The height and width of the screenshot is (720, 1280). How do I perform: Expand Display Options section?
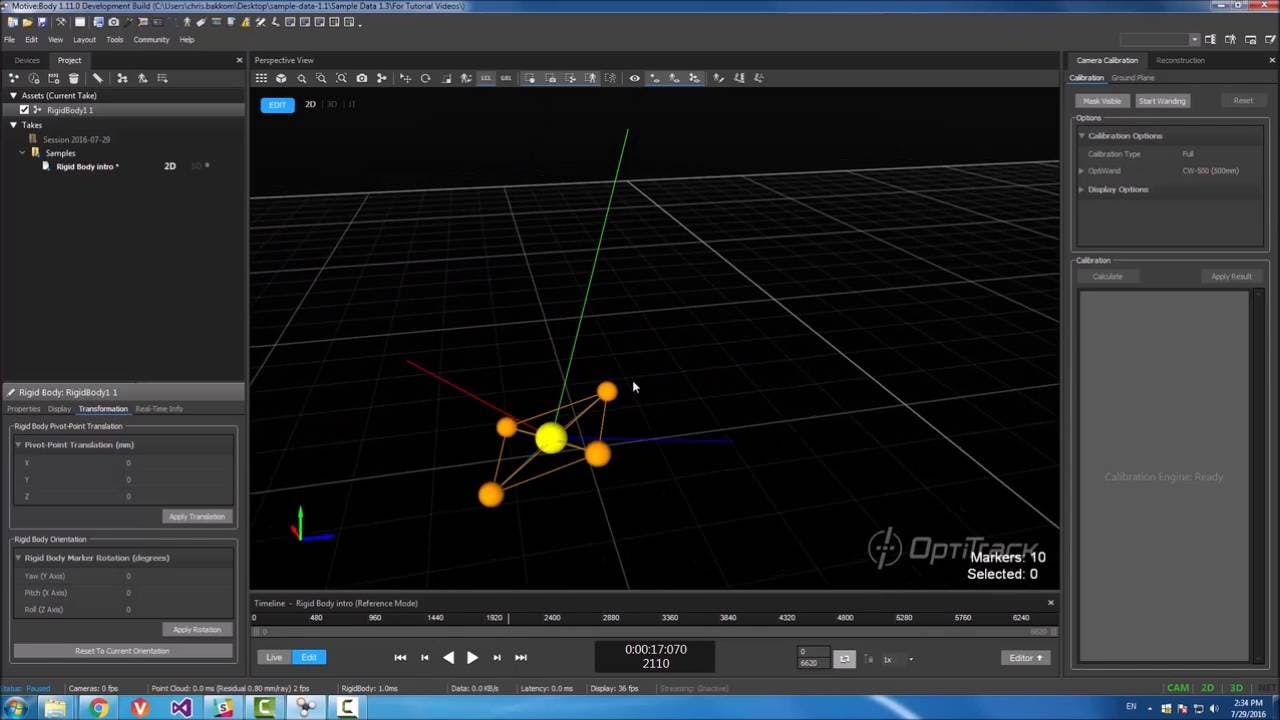[1081, 189]
